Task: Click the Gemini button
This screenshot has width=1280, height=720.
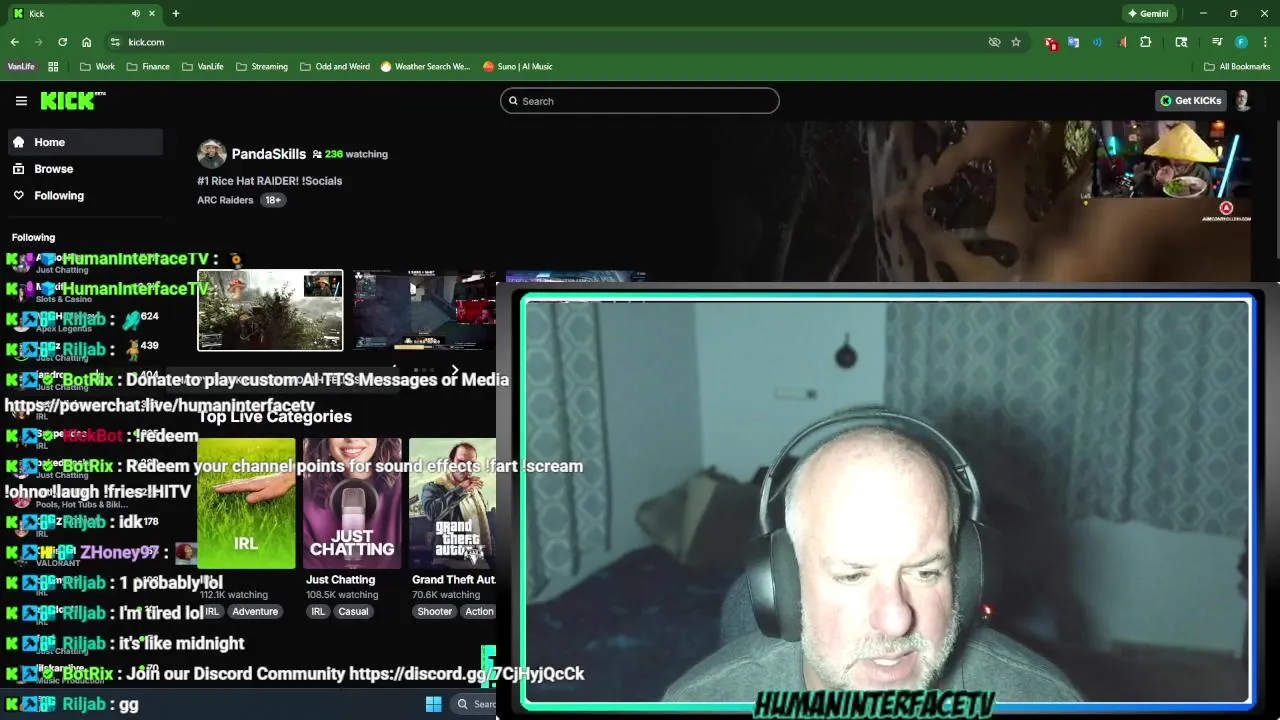Action: tap(1148, 14)
